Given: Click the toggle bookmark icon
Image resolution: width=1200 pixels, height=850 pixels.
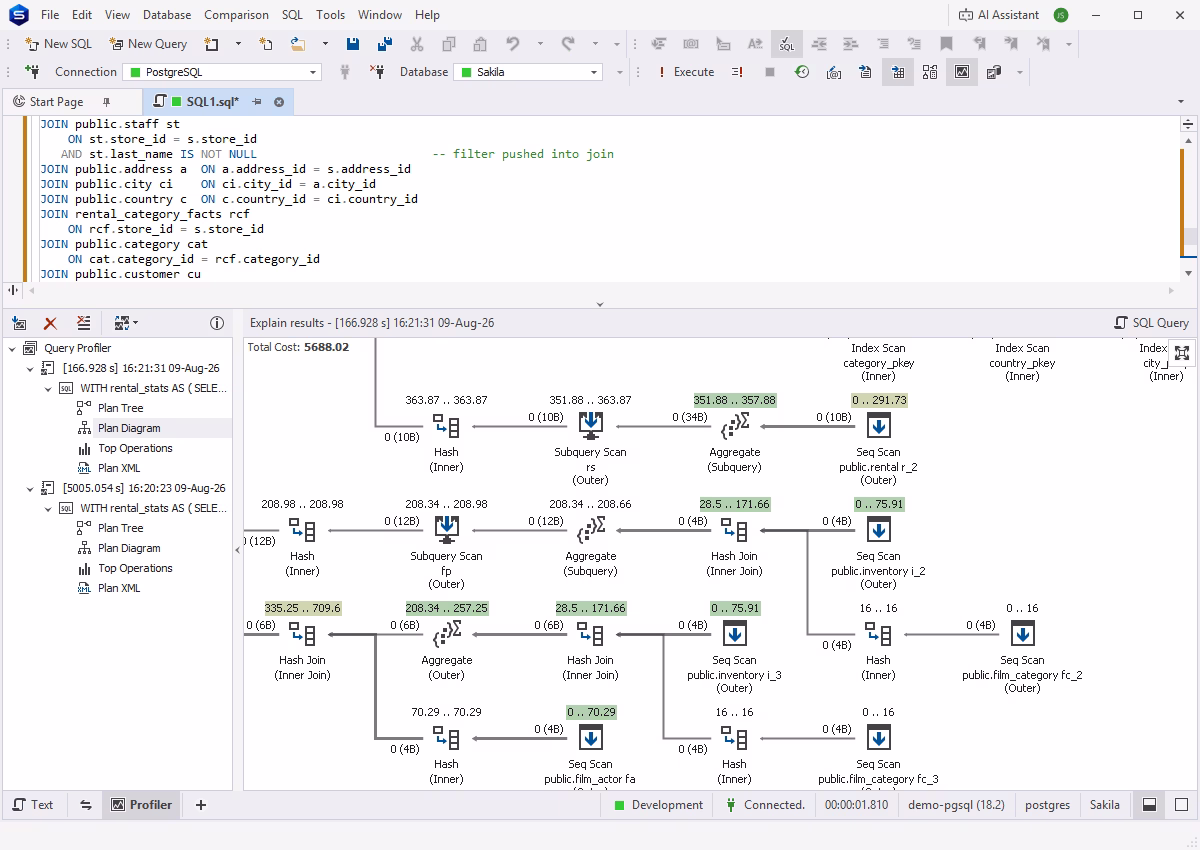Looking at the screenshot, I should [x=946, y=44].
